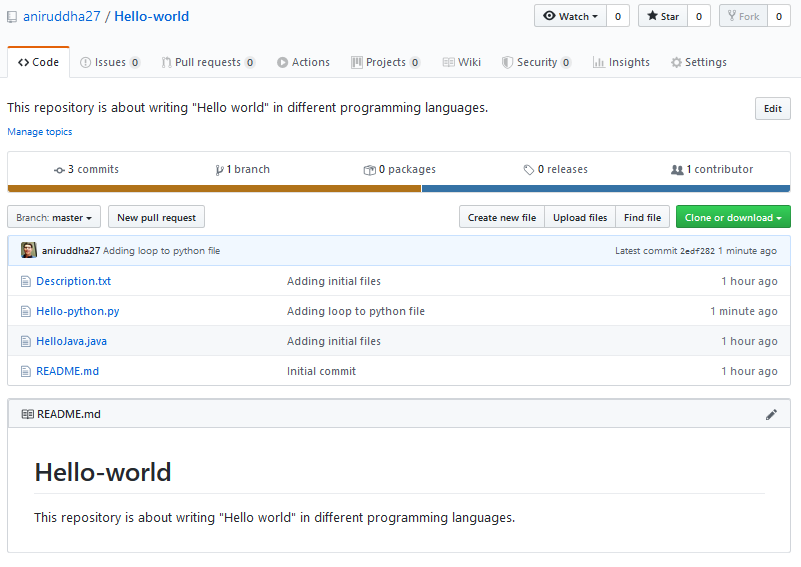Expand the Branch: master selector
This screenshot has height=567, width=801.
(x=54, y=217)
